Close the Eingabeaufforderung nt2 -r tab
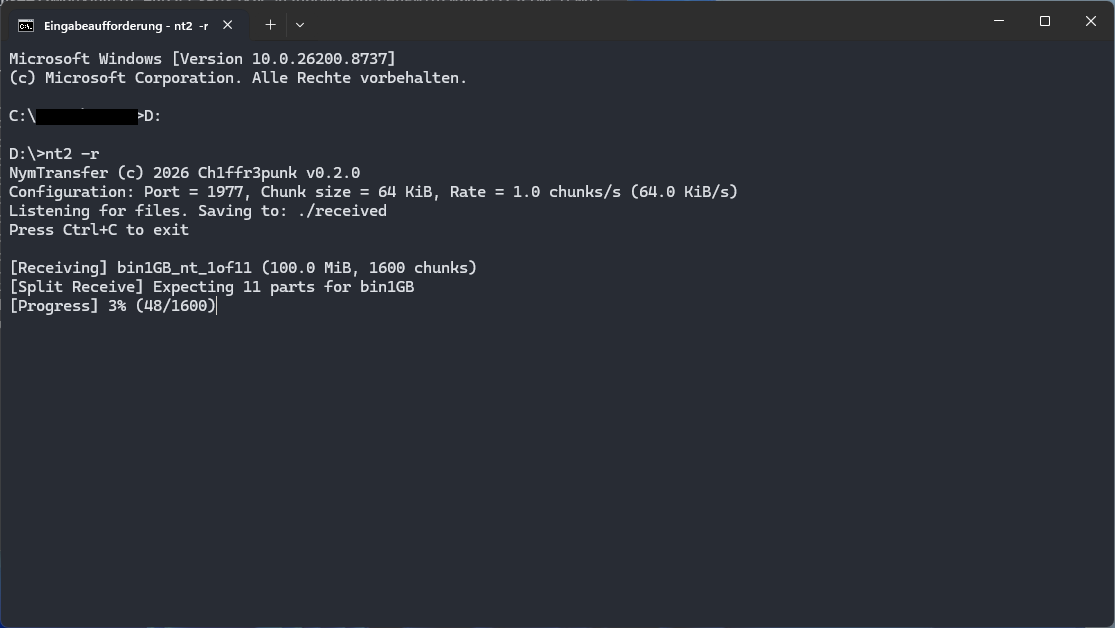 click(x=228, y=25)
